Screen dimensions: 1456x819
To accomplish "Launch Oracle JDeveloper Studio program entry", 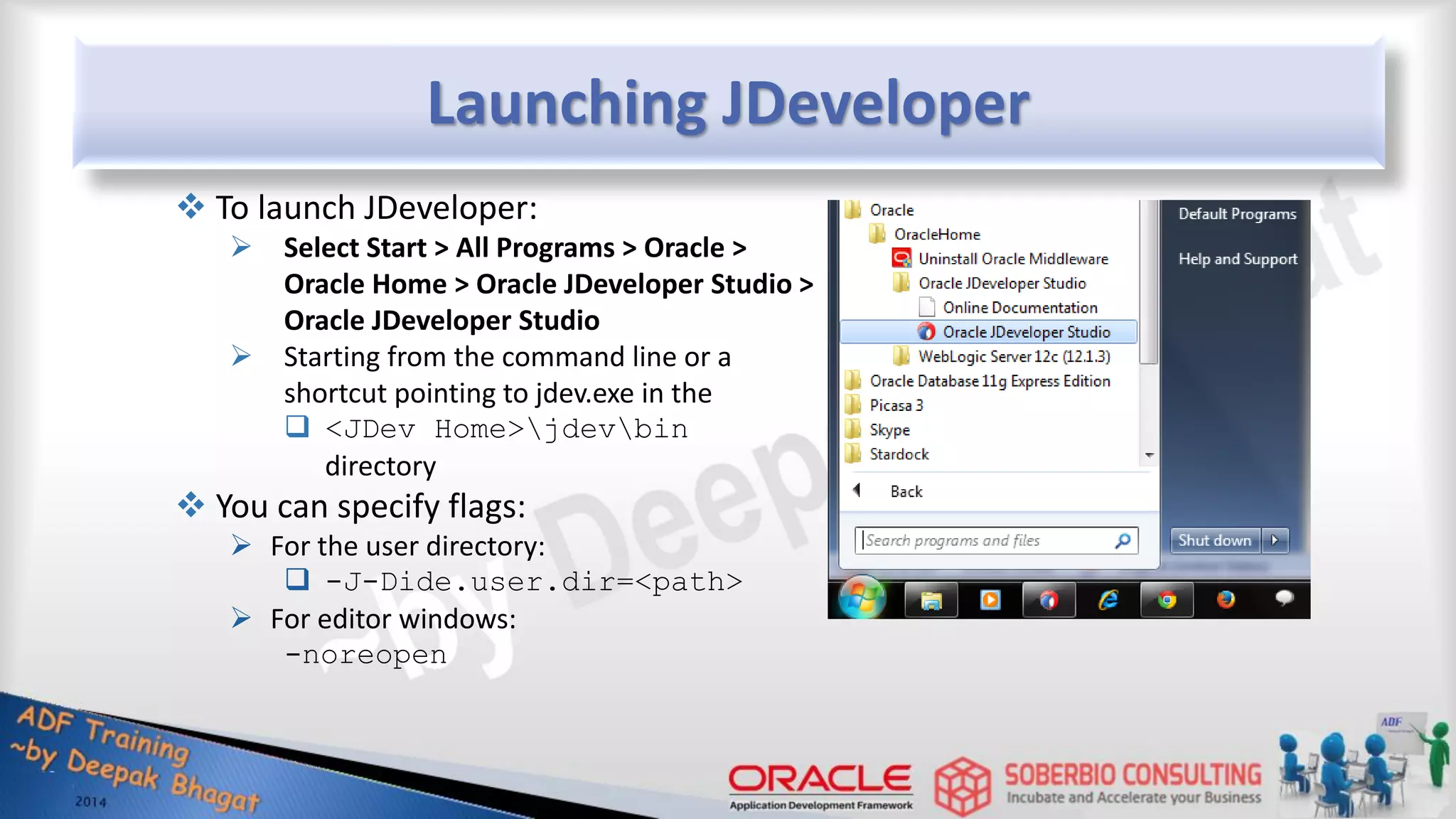I will pos(1026,332).
